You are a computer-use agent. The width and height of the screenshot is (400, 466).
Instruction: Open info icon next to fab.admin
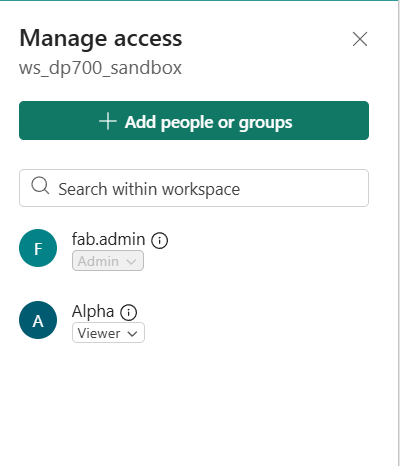point(160,240)
